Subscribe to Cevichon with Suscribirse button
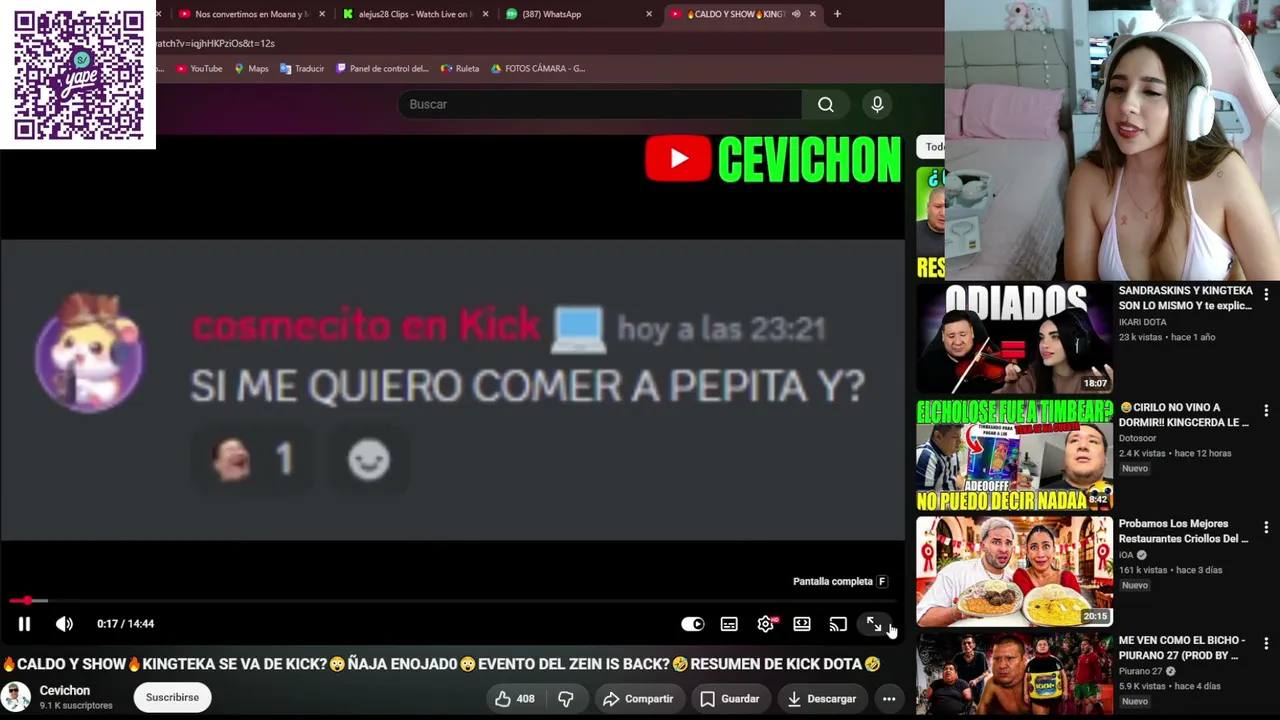Viewport: 1280px width, 720px height. pos(172,697)
